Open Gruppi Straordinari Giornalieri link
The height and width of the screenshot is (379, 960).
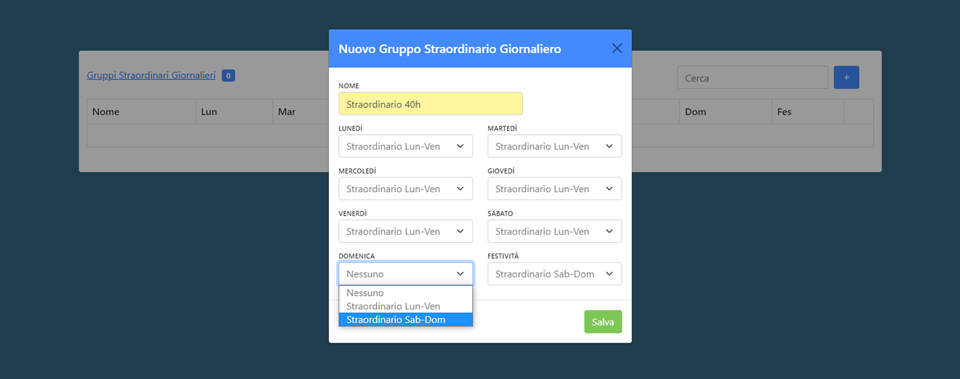click(x=151, y=75)
